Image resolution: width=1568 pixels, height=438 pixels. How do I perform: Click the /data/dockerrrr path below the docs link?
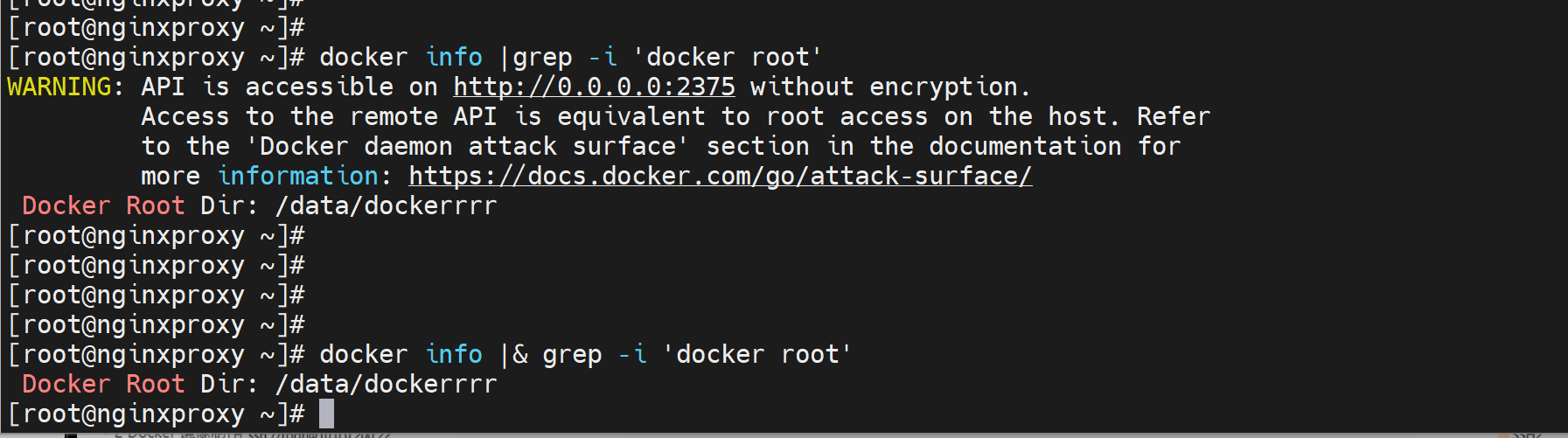coord(386,206)
